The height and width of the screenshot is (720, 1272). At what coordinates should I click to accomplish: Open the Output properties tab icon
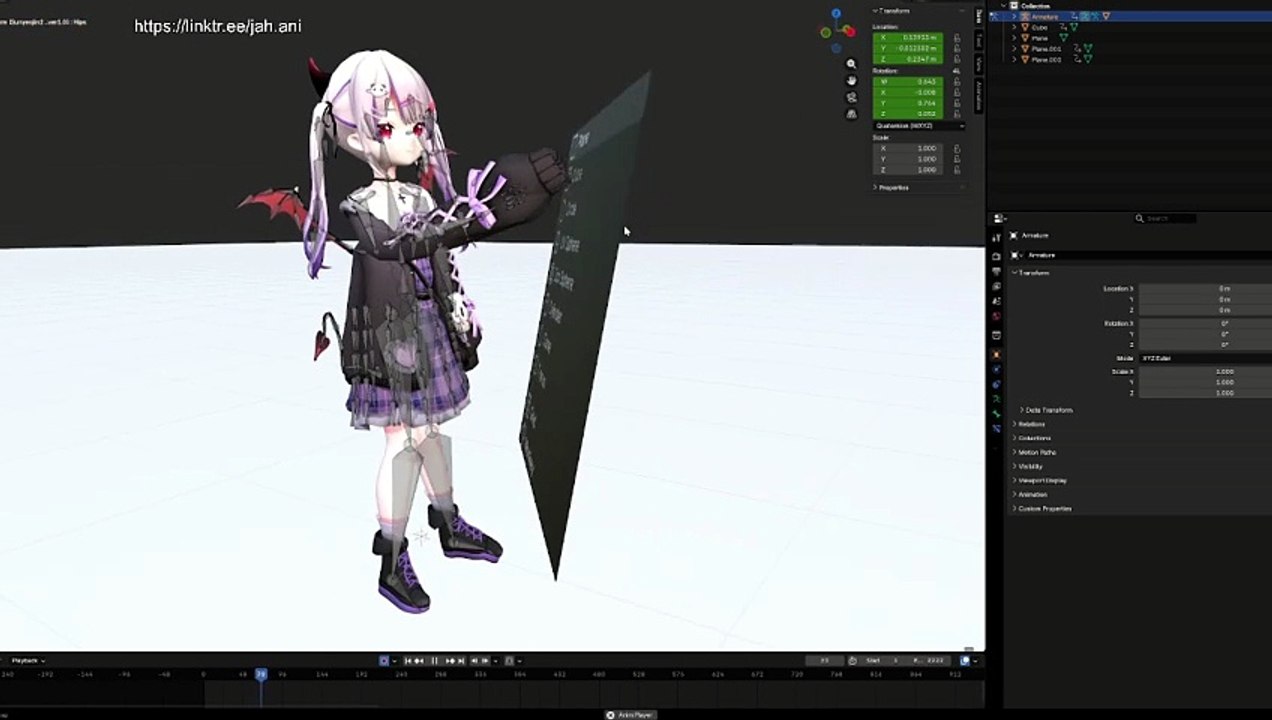coord(996,272)
